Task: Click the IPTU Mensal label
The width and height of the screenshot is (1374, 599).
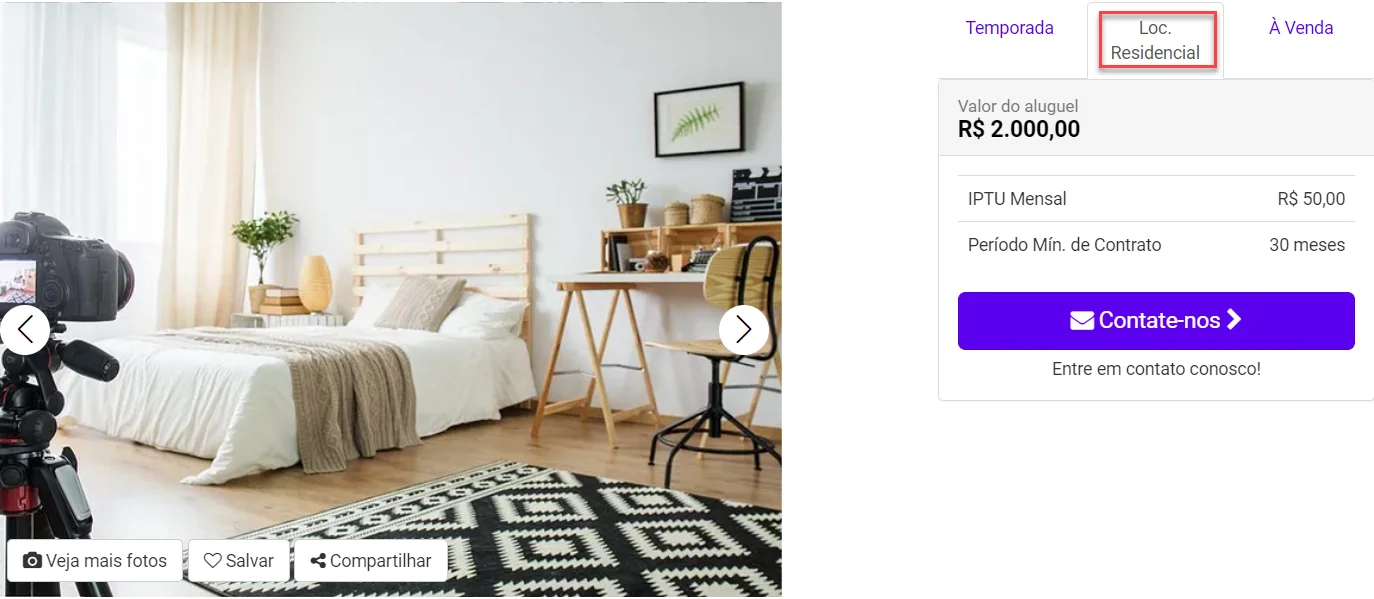Action: (1017, 199)
